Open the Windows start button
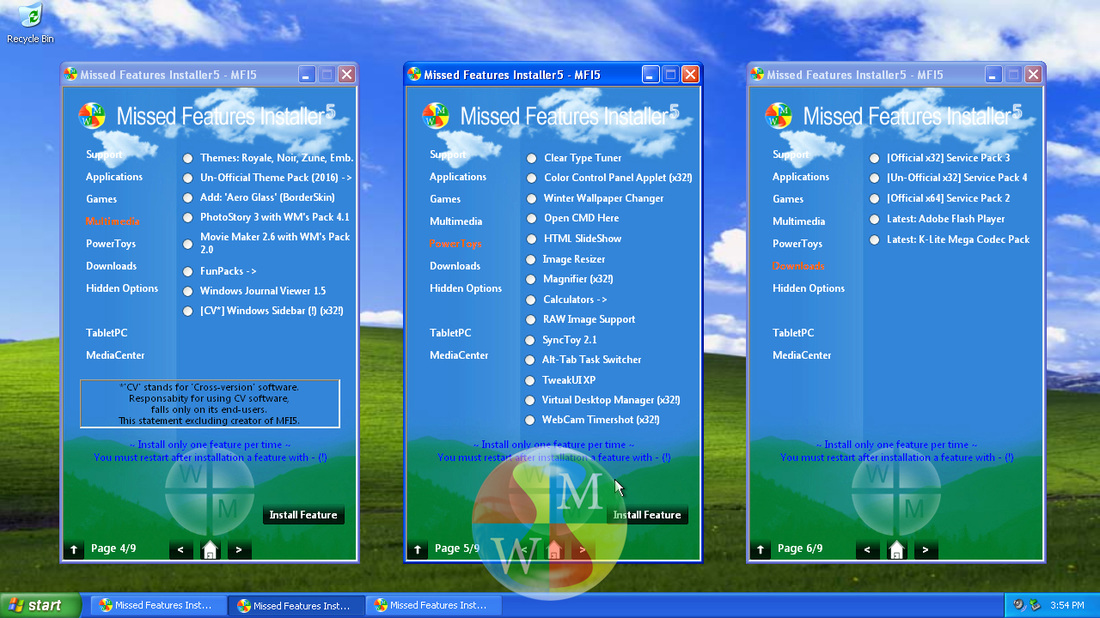The image size is (1100, 618). pos(40,605)
